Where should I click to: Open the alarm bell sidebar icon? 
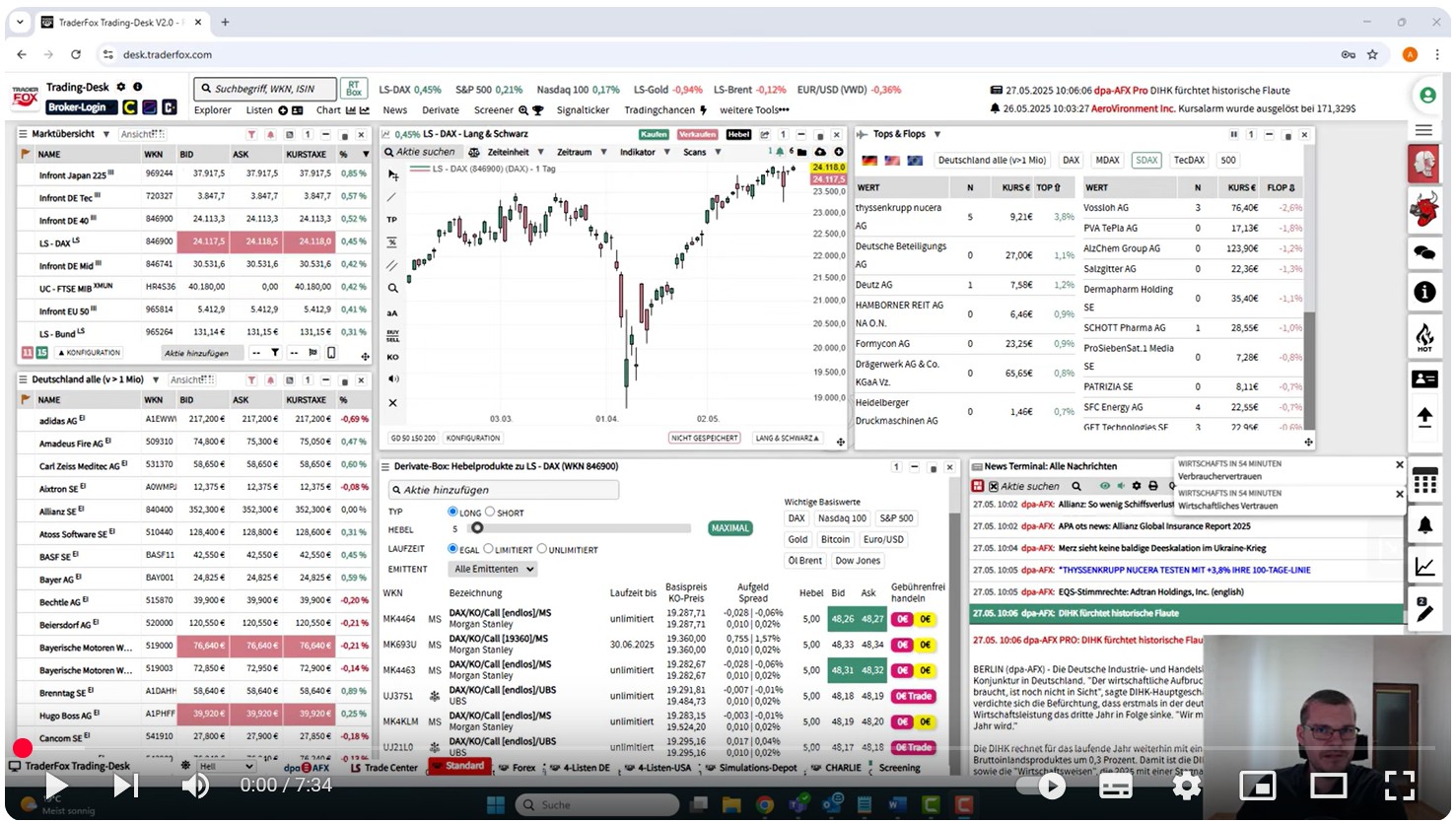[1424, 525]
